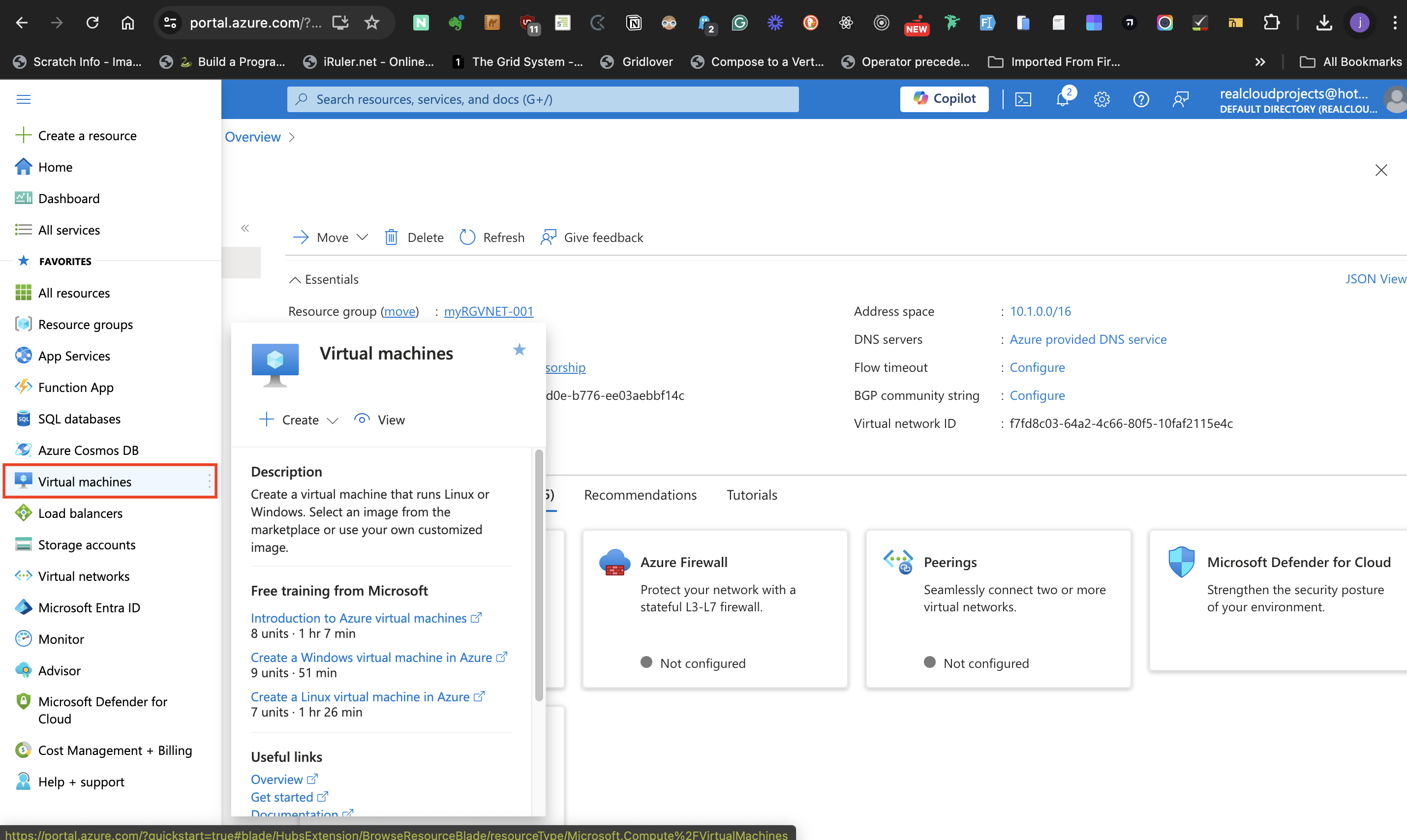Toggle the favorite star on Virtual machines

click(519, 350)
